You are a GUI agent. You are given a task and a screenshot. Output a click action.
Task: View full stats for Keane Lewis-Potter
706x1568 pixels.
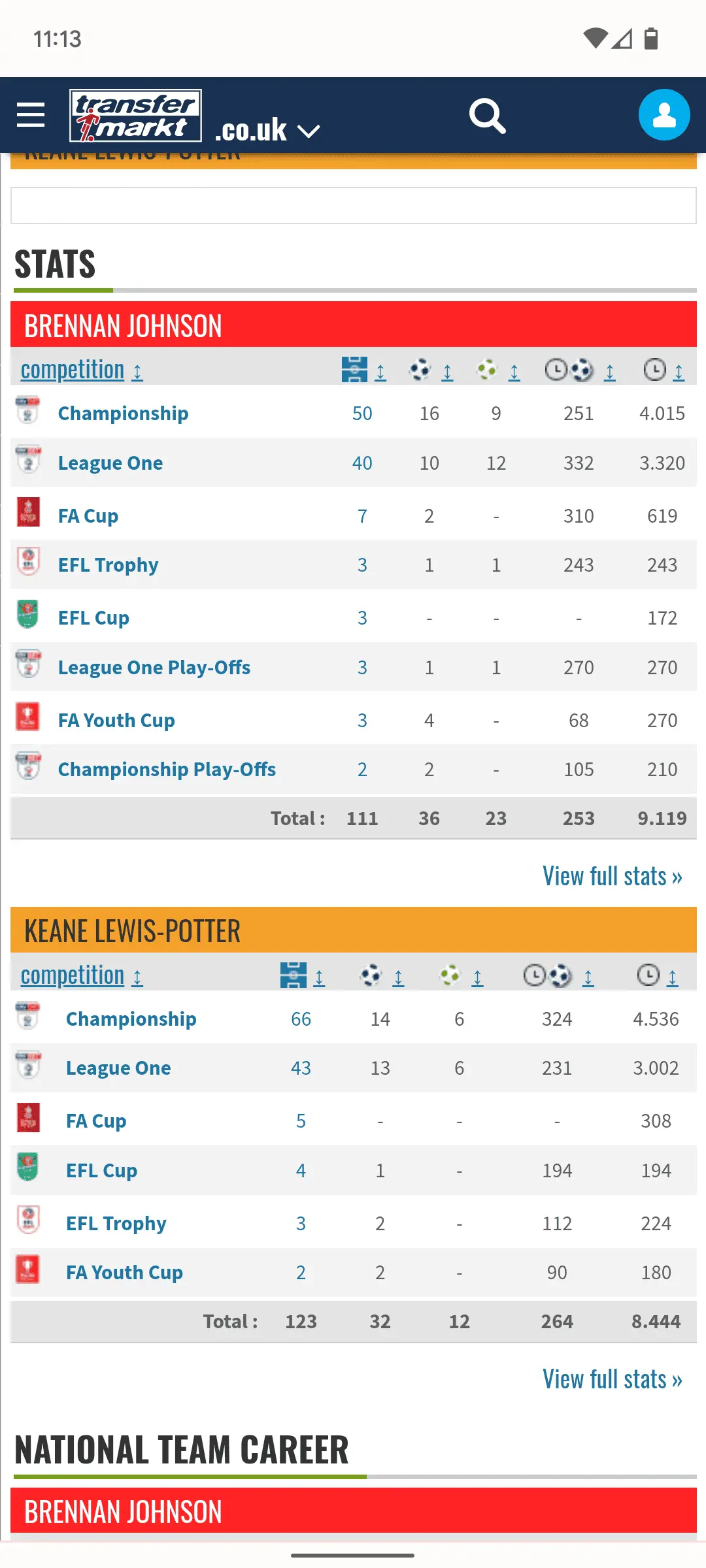tap(612, 1379)
